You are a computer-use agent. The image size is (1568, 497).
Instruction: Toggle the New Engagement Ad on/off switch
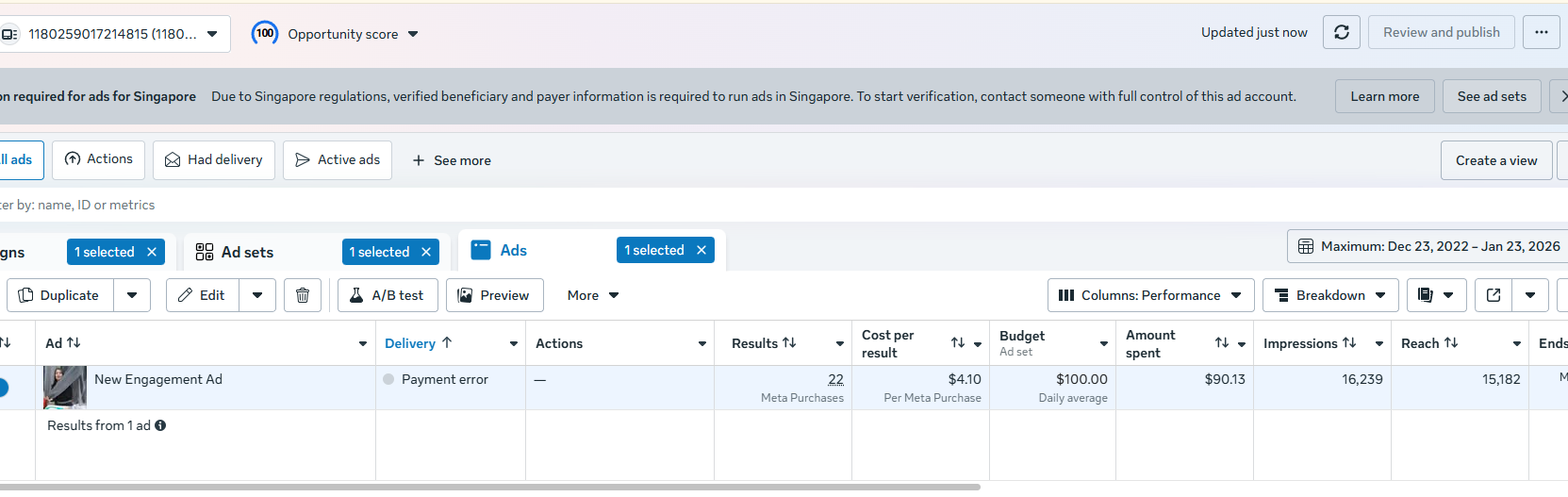[x=3, y=387]
